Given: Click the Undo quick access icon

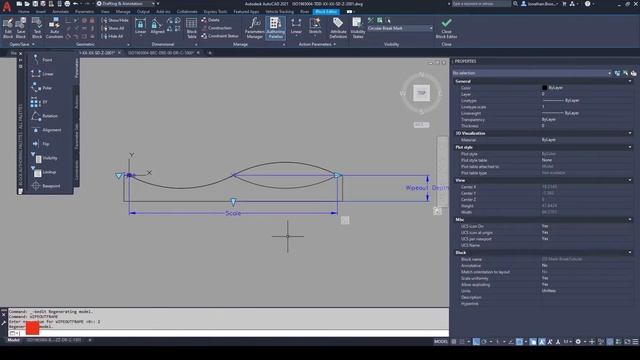Looking at the screenshot, I should pos(76,4).
